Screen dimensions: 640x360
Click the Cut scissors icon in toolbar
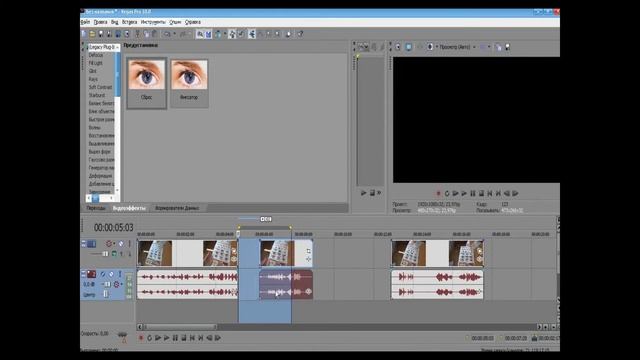[138, 34]
